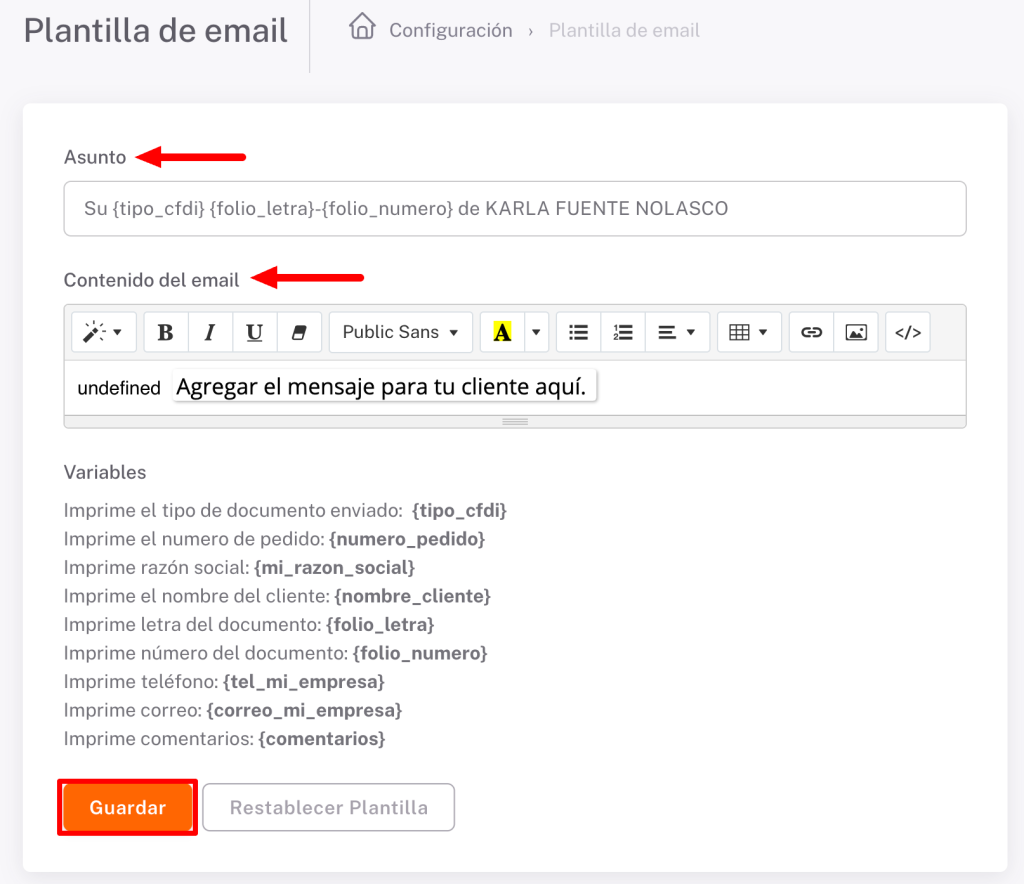The height and width of the screenshot is (884, 1024).
Task: Toggle bold formatting
Action: (166, 332)
